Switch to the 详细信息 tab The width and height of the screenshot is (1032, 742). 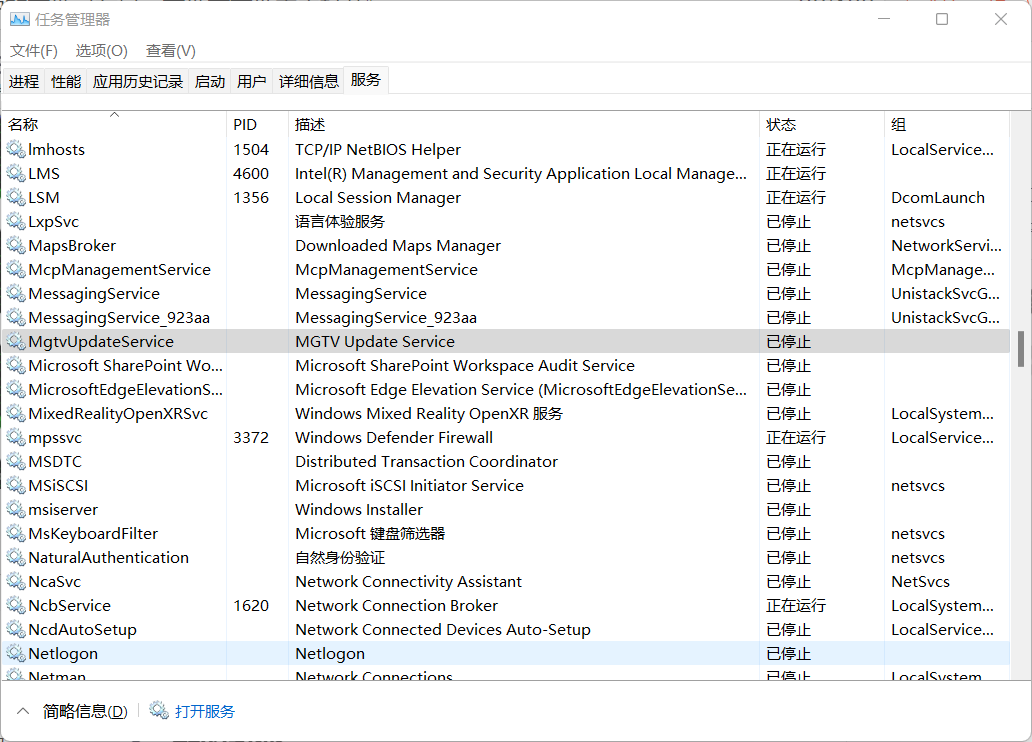[x=309, y=82]
